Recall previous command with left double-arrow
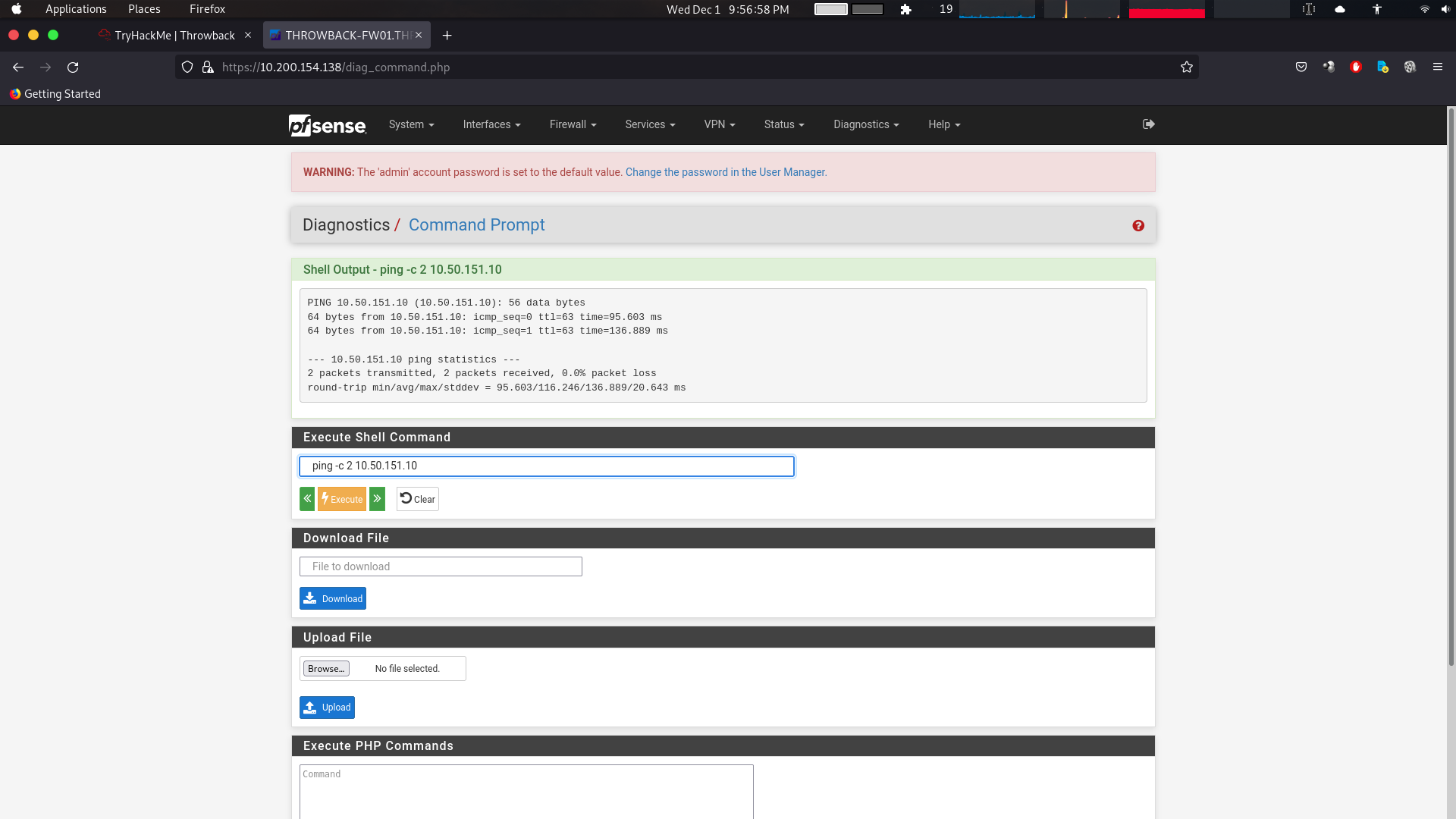This screenshot has height=819, width=1456. pyautogui.click(x=307, y=499)
